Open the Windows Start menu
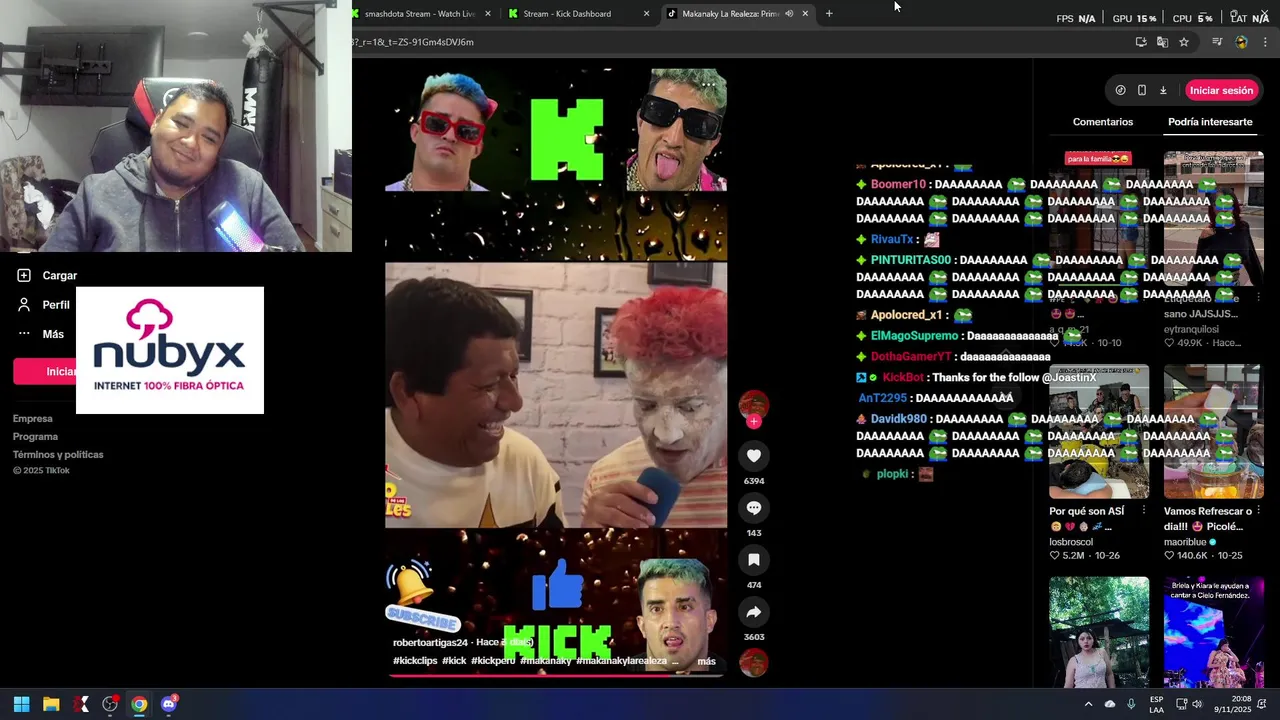The height and width of the screenshot is (720, 1280). coord(21,704)
